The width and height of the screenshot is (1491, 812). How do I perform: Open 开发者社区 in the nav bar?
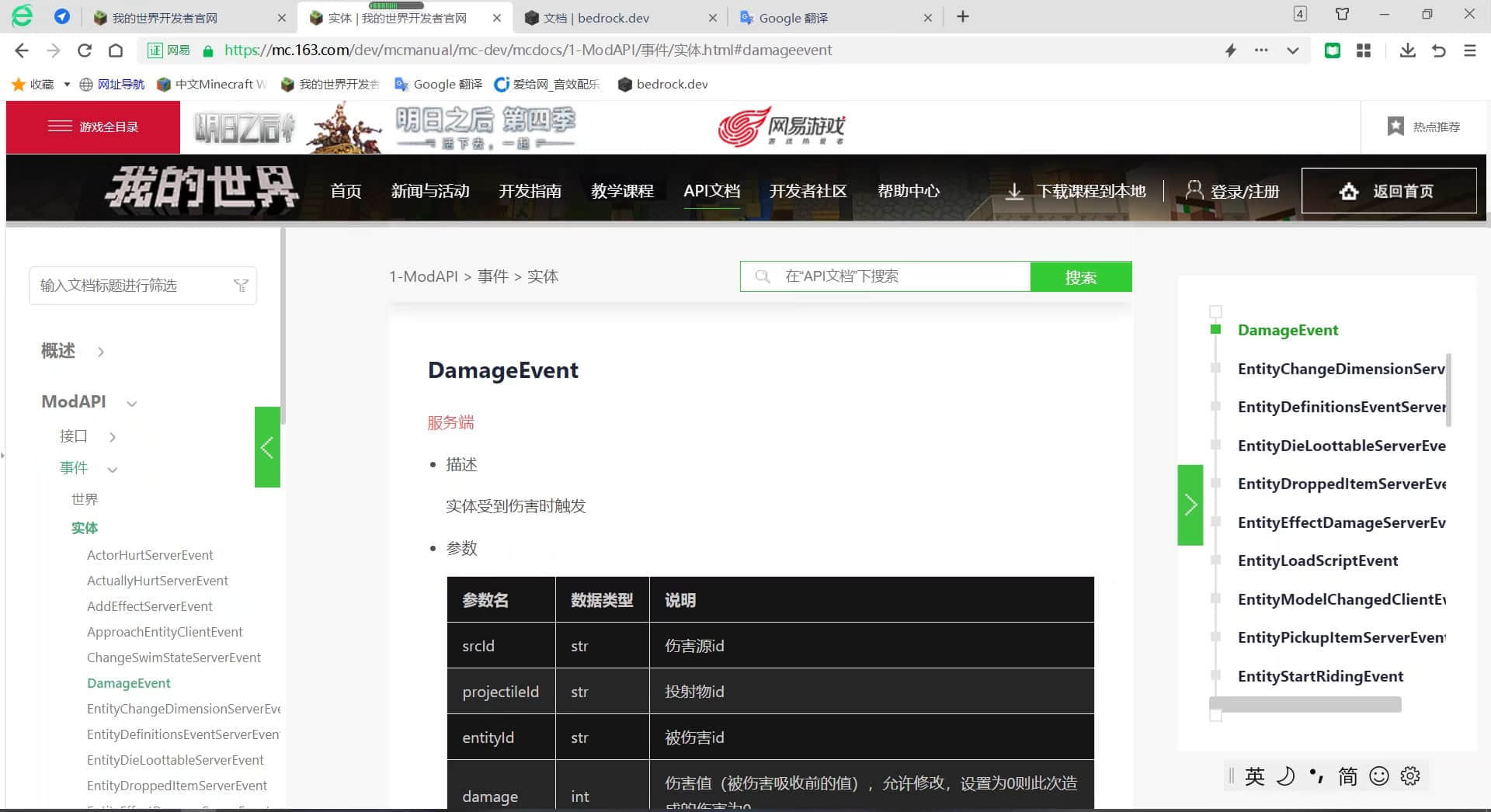point(808,191)
